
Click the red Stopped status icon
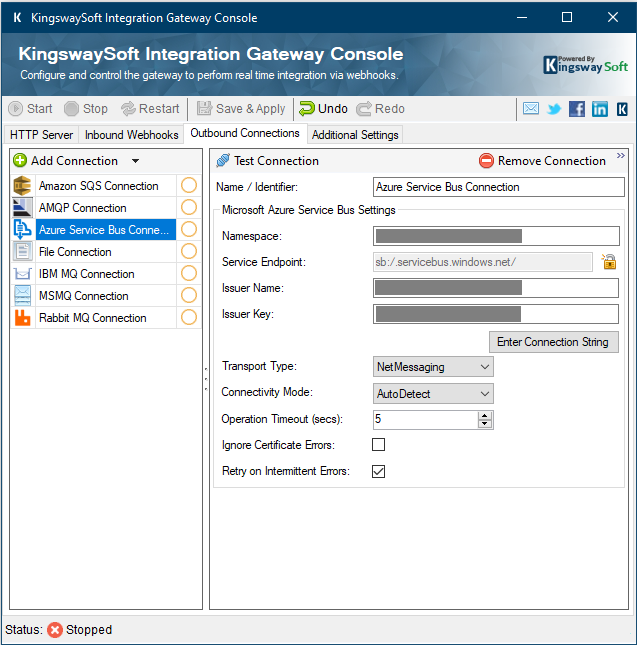pyautogui.click(x=55, y=629)
